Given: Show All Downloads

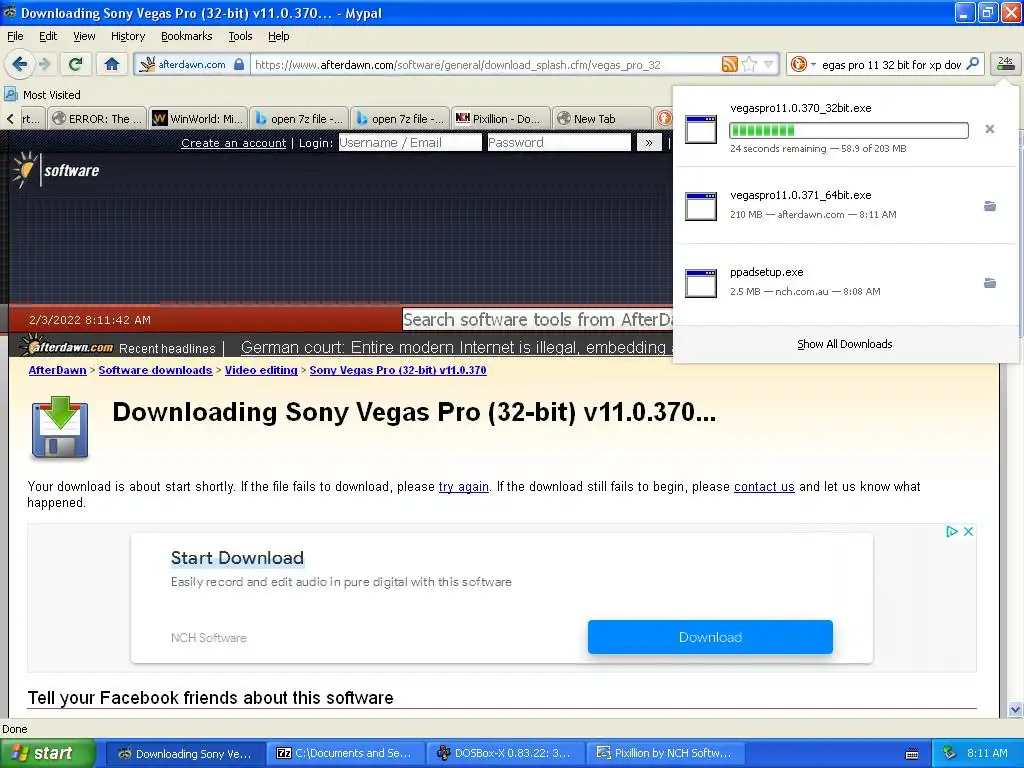Looking at the screenshot, I should (x=844, y=344).
